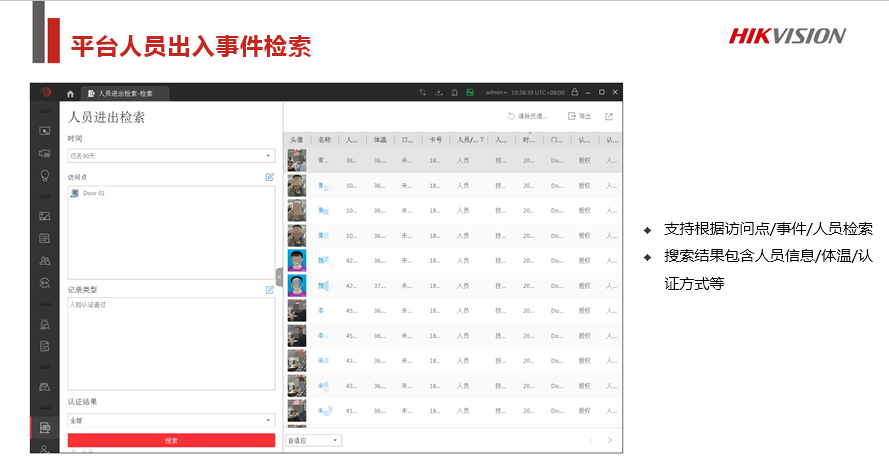Sort by the 卡号 column header
The image size is (889, 476).
click(x=435, y=139)
